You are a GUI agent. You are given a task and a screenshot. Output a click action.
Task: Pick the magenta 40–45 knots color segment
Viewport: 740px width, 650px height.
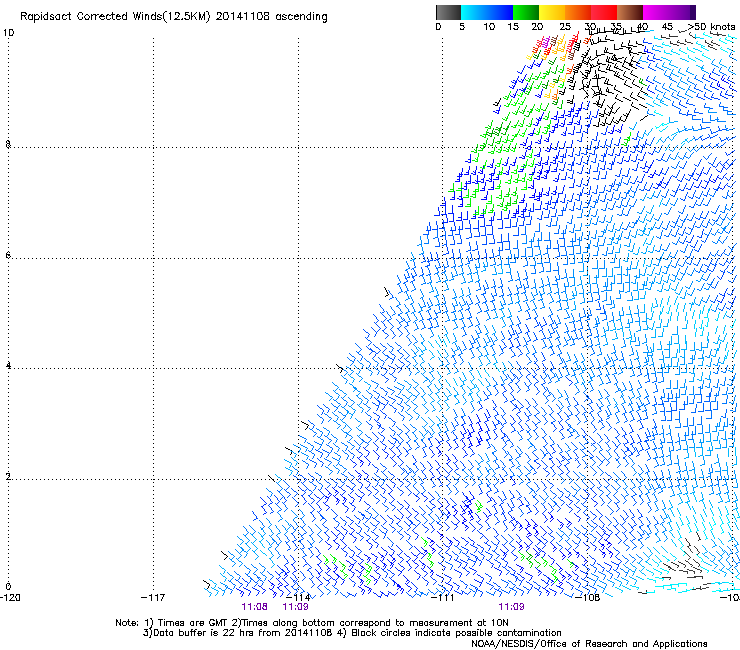[656, 12]
